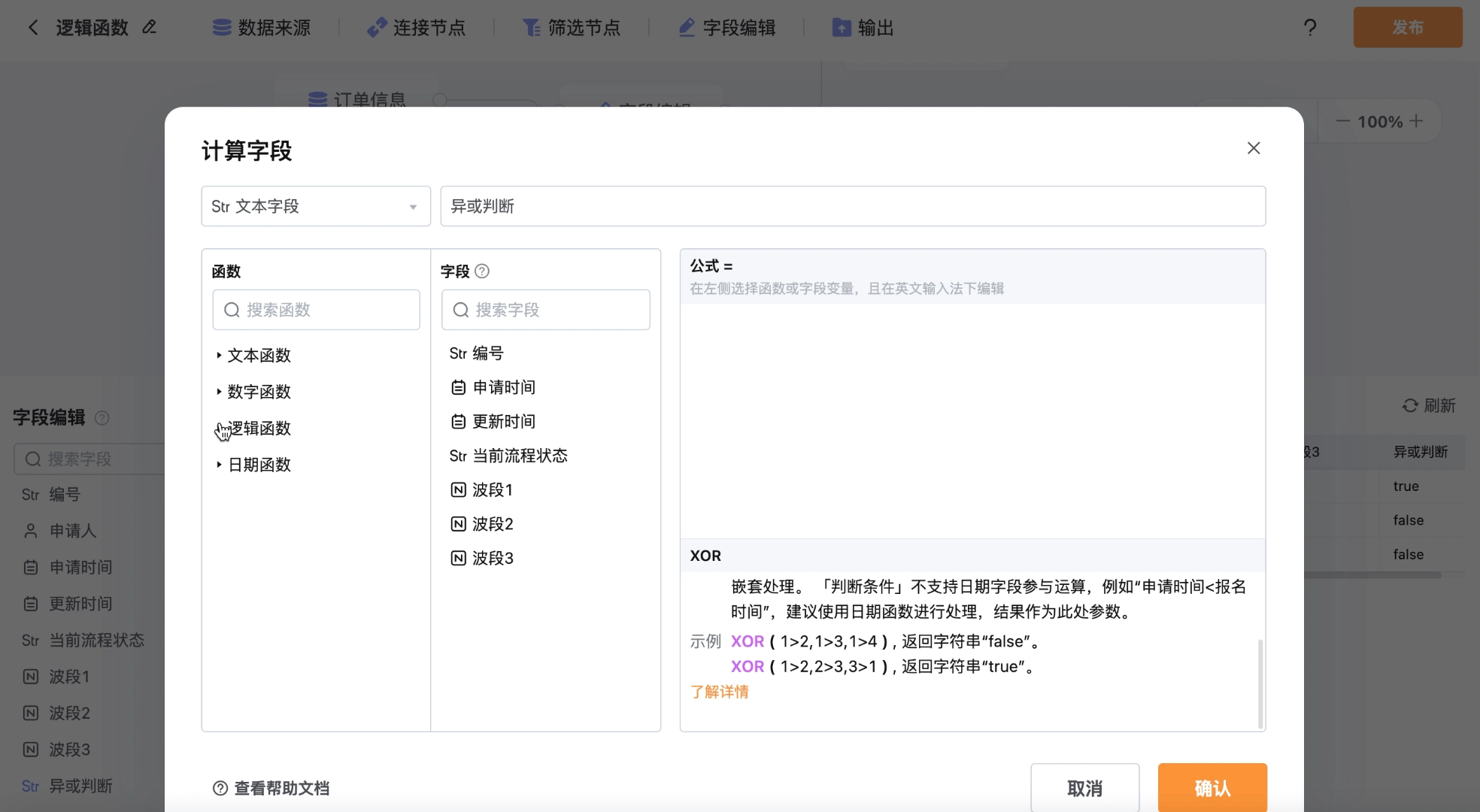Open the 连接节点 tab
Image resolution: width=1480 pixels, height=812 pixels.
tap(416, 28)
